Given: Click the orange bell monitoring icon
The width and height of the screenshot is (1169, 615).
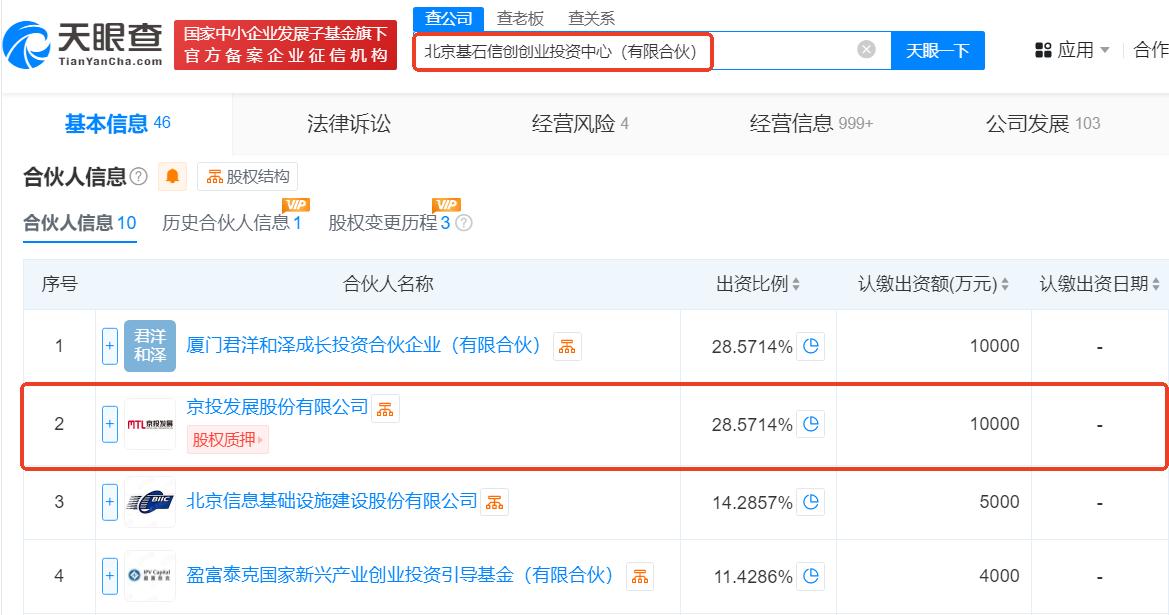Looking at the screenshot, I should [172, 177].
